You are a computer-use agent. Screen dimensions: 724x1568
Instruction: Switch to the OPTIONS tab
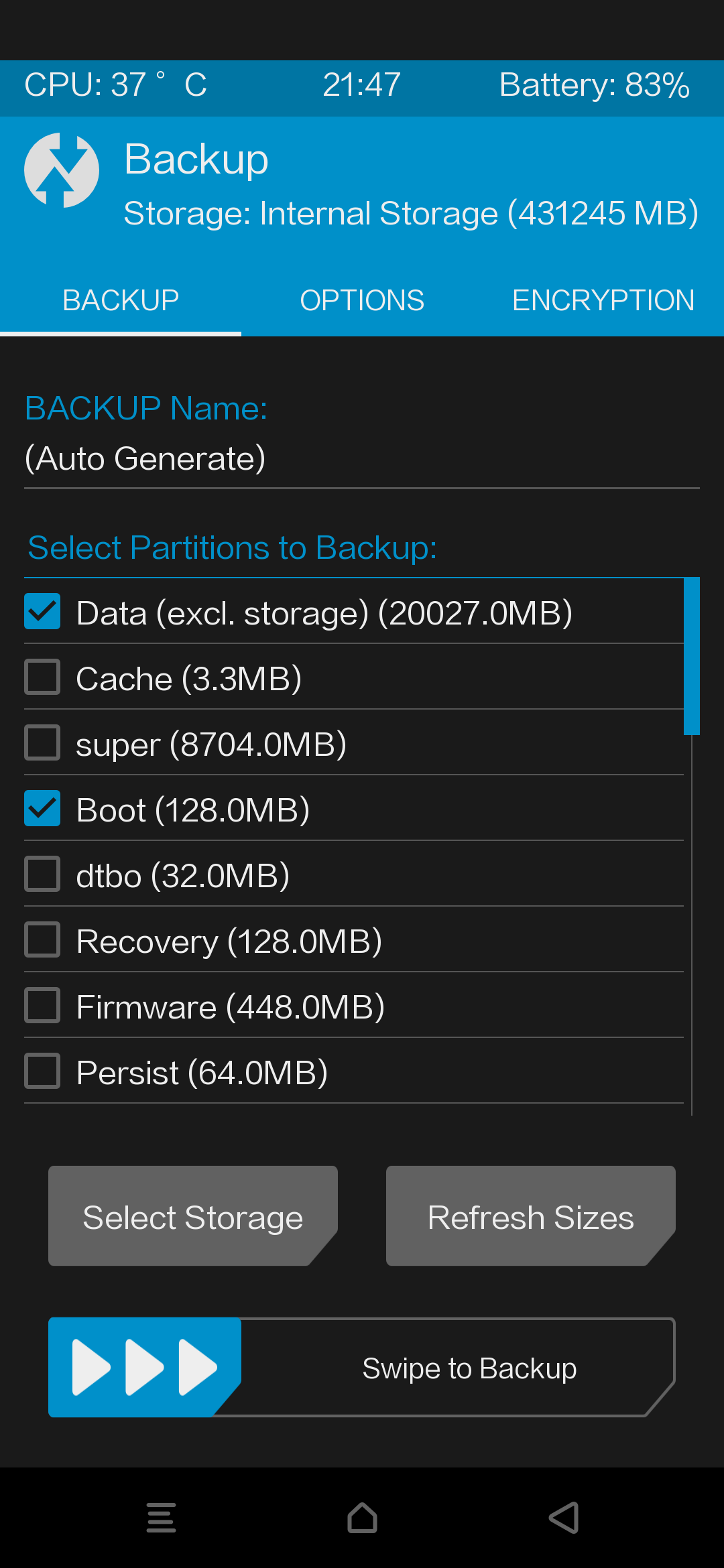[x=362, y=300]
